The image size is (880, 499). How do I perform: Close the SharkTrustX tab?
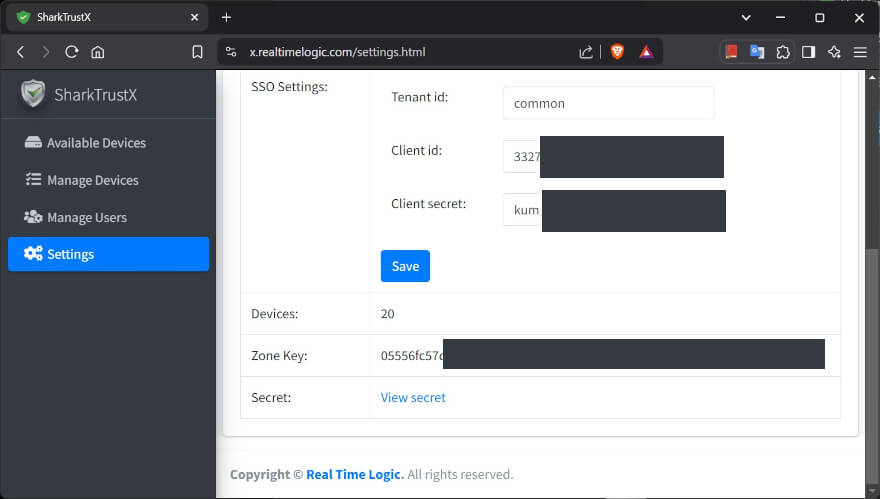[194, 17]
